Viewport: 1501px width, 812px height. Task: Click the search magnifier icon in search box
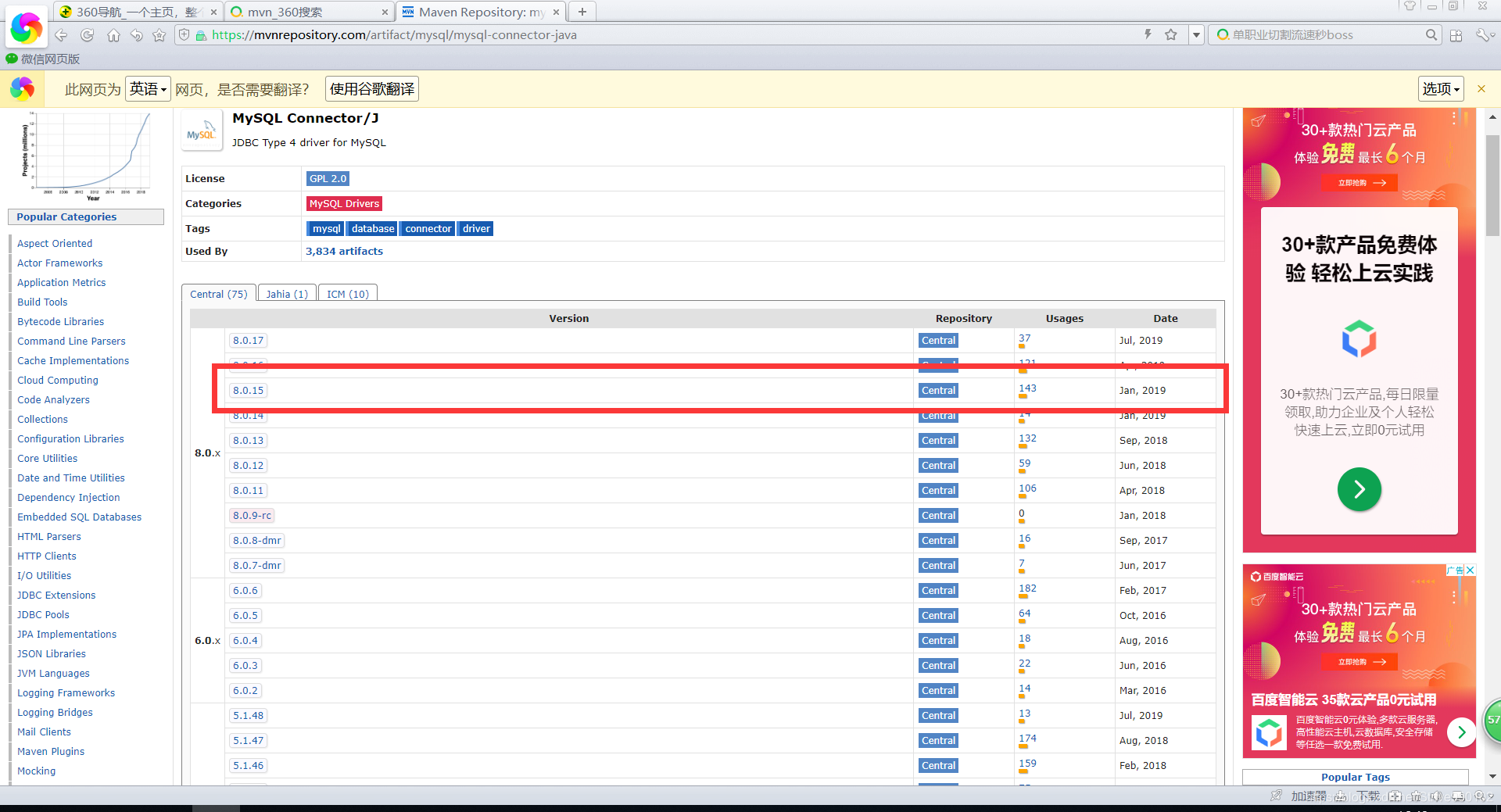1431,35
